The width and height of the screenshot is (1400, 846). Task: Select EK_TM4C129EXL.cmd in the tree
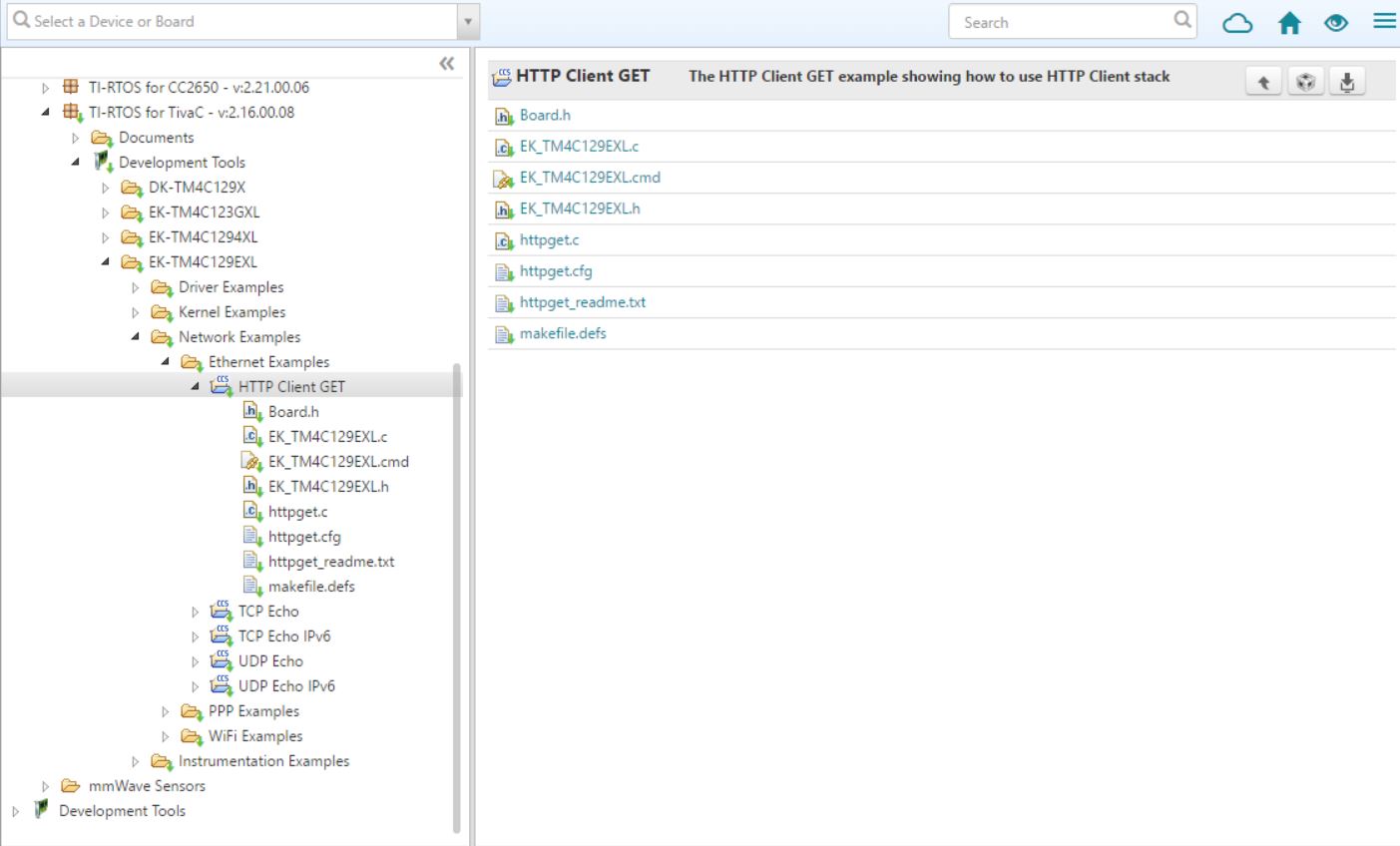click(x=338, y=462)
